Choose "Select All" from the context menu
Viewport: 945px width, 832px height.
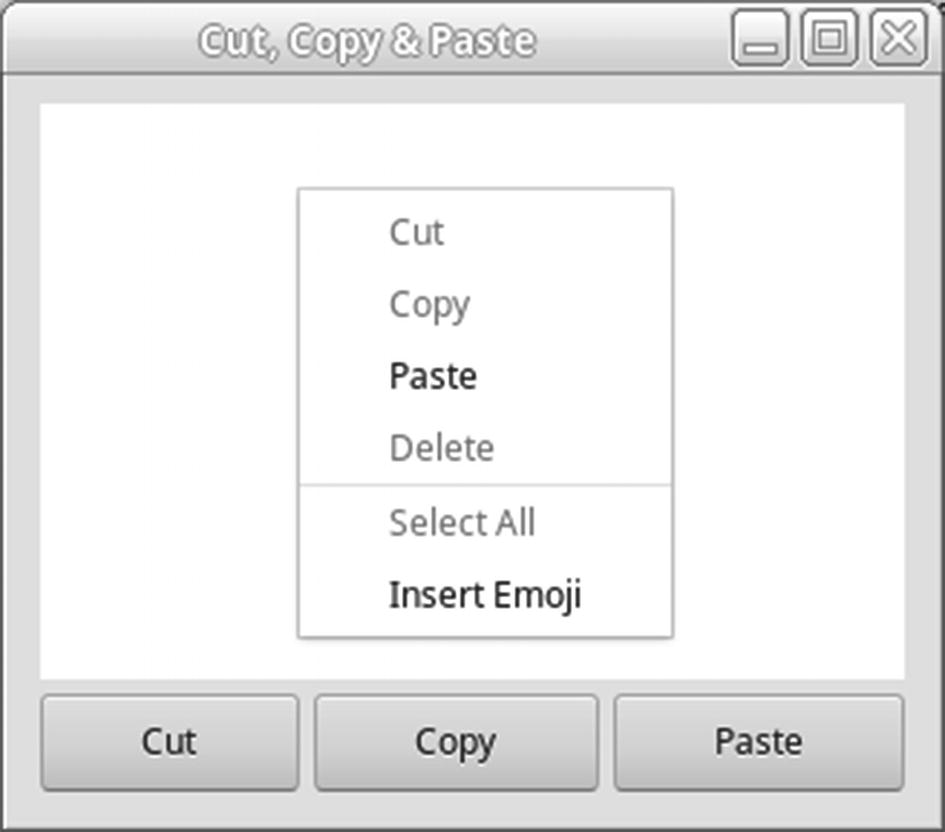pos(462,521)
